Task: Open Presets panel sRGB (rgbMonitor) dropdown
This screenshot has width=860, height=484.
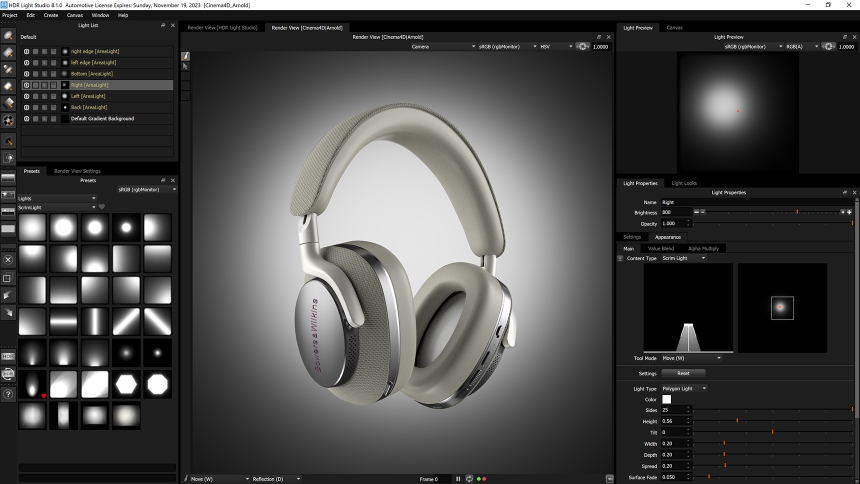Action: click(x=147, y=189)
